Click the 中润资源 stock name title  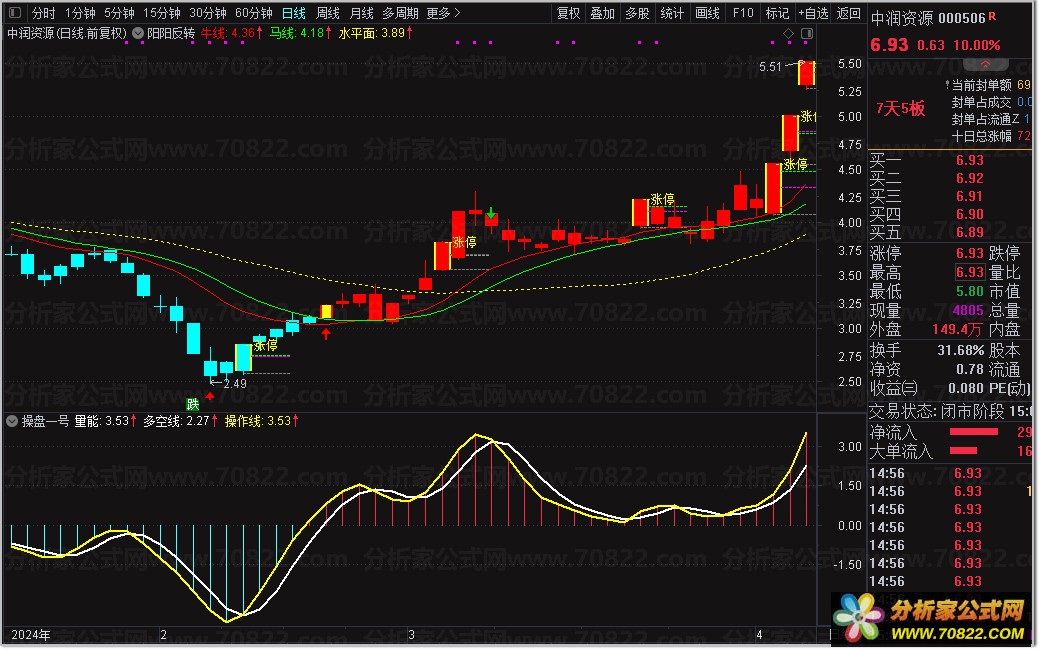[902, 18]
